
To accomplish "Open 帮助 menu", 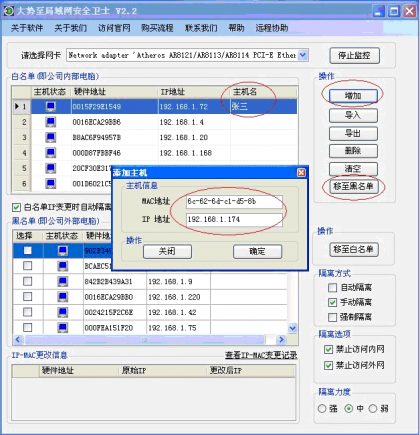I will (x=236, y=28).
